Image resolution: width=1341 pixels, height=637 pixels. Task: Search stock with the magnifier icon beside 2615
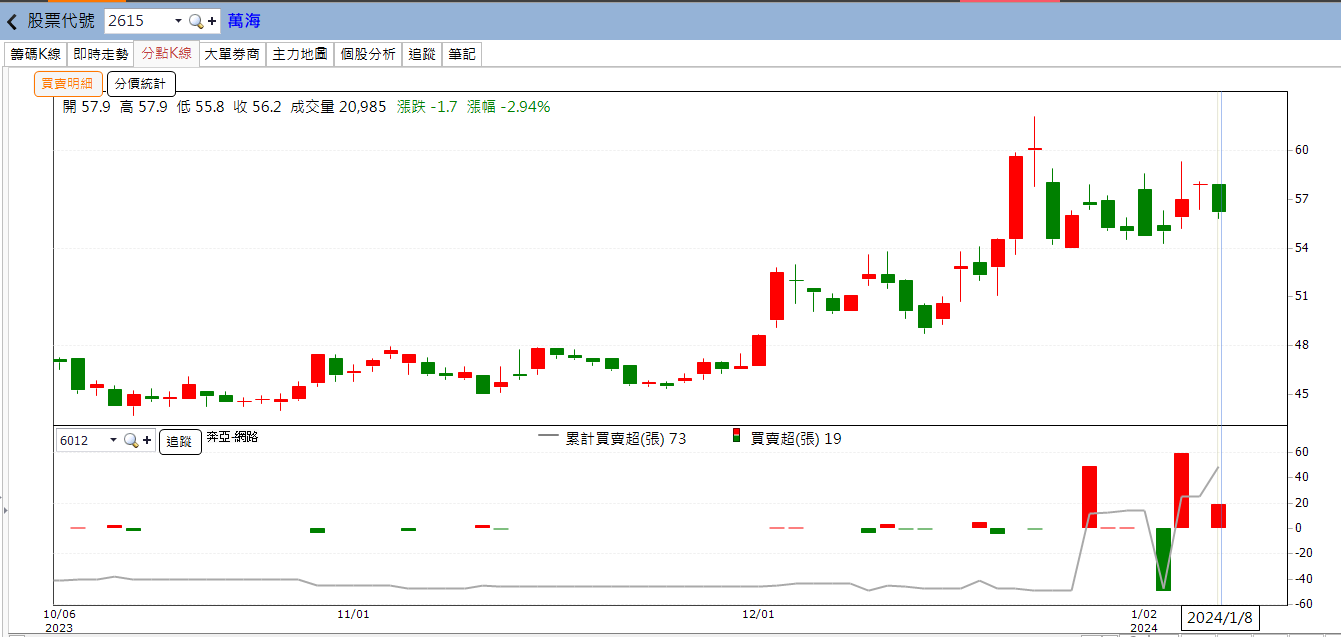pyautogui.click(x=196, y=21)
